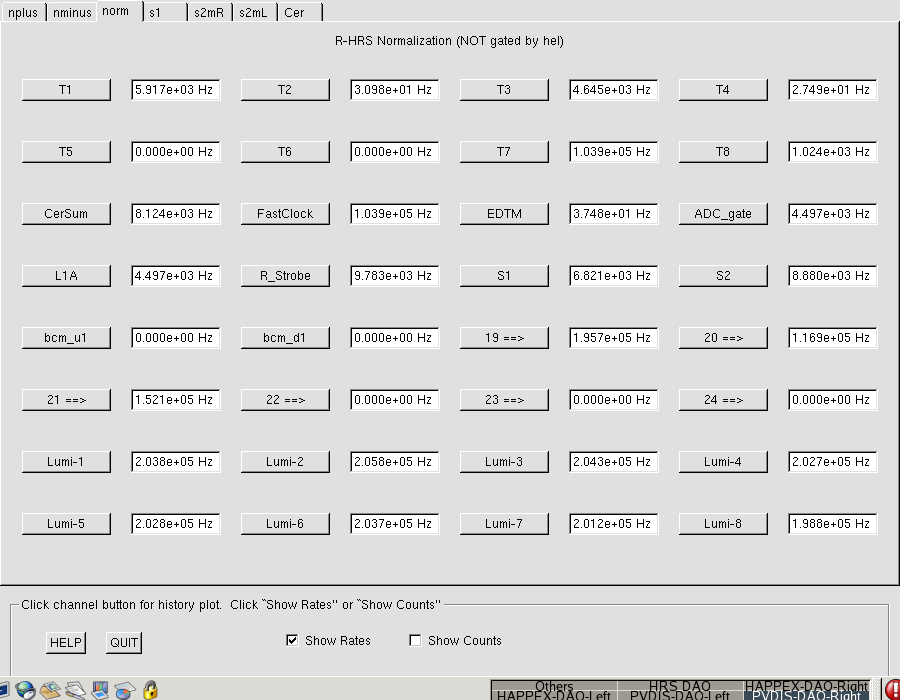This screenshot has height=700, width=900.
Task: Open the Lumi-1 history plot
Action: (66, 461)
